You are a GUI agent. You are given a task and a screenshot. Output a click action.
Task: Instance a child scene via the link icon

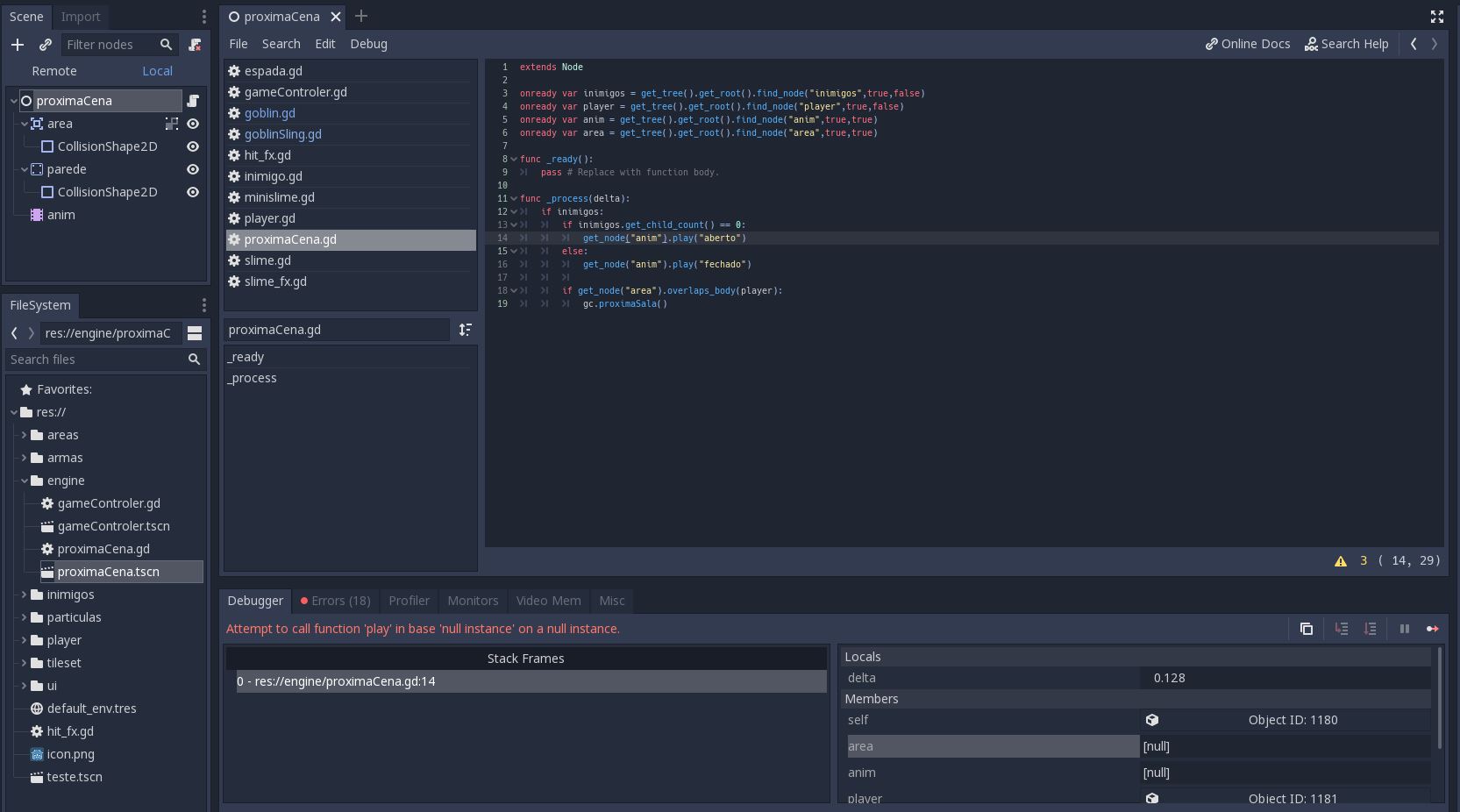[46, 45]
